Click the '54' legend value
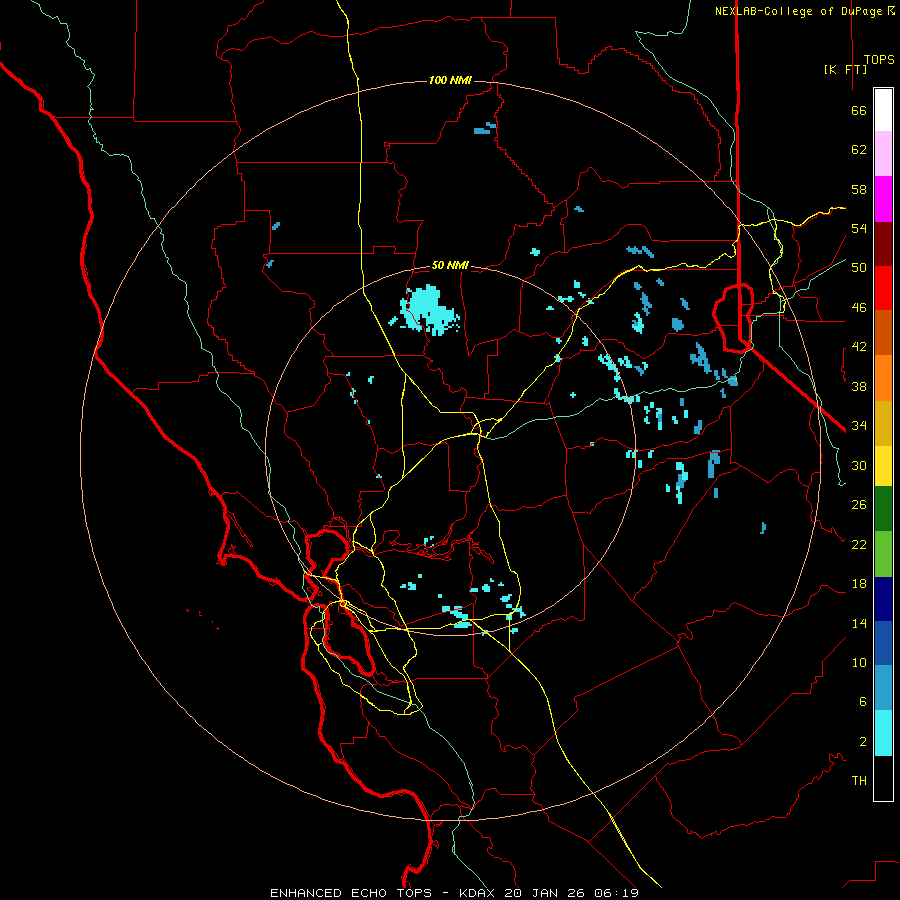The height and width of the screenshot is (900, 900). (859, 228)
